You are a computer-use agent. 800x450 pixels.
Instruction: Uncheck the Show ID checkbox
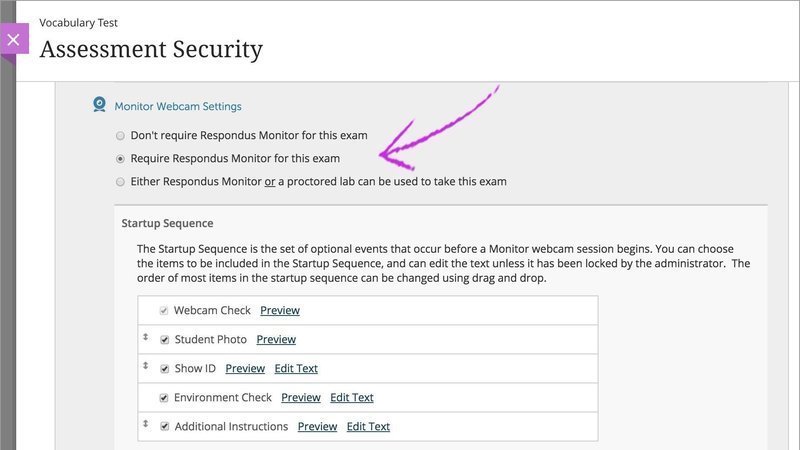tap(164, 369)
